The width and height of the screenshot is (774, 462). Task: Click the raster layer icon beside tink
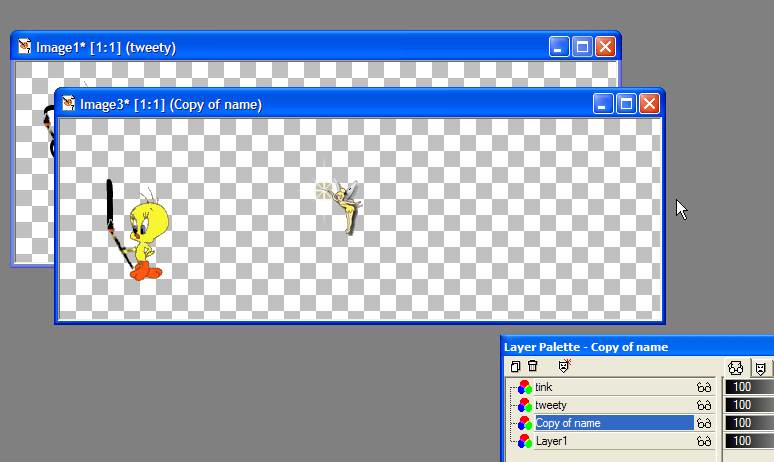(525, 387)
